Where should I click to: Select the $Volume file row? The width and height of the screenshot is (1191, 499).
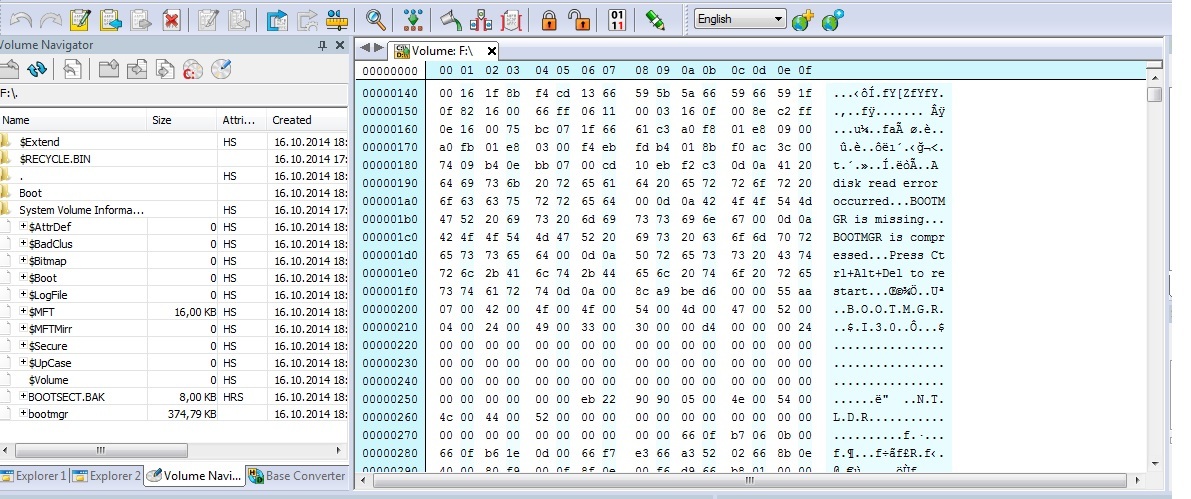[175, 380]
